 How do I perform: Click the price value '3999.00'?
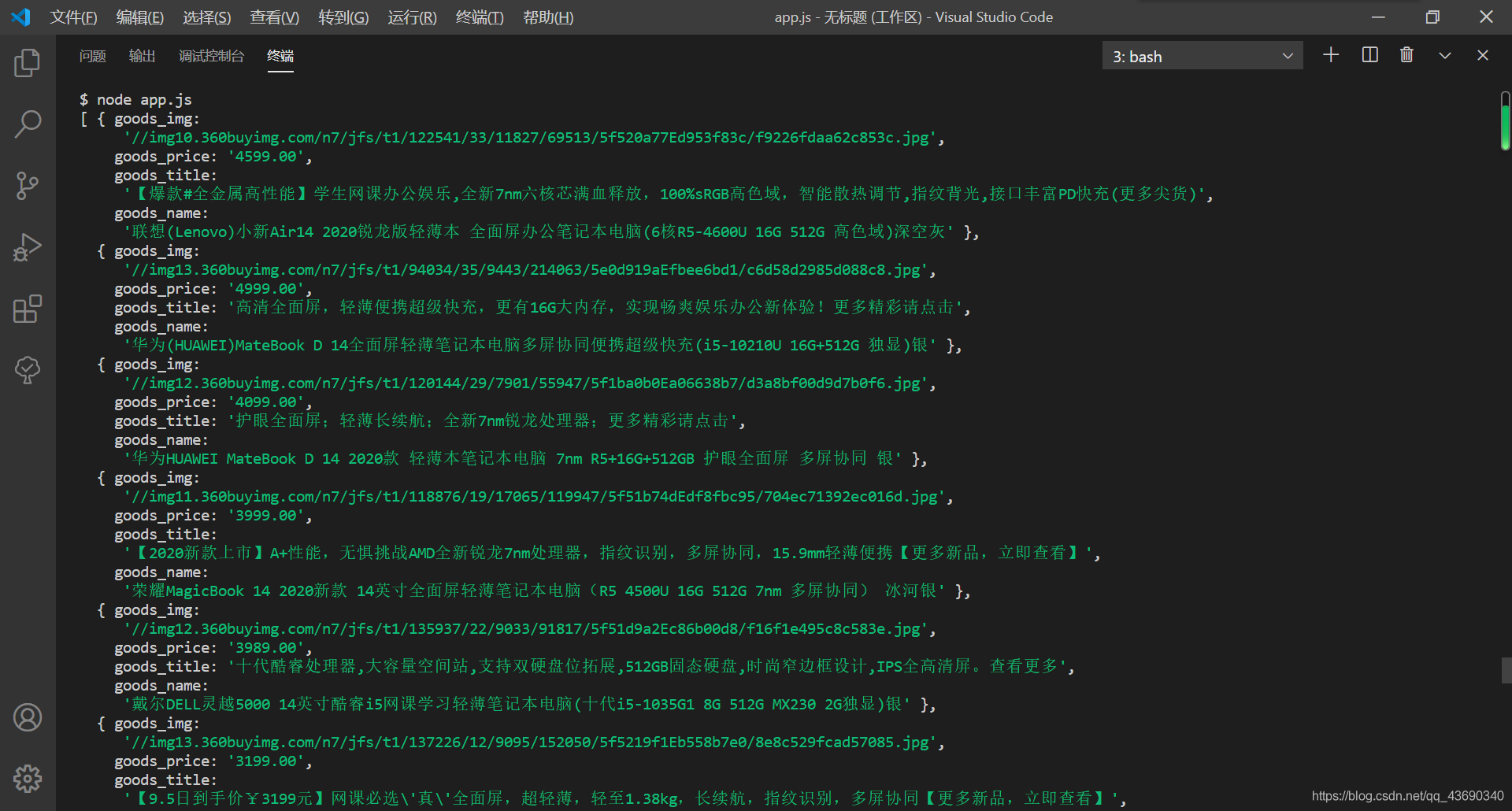point(266,516)
